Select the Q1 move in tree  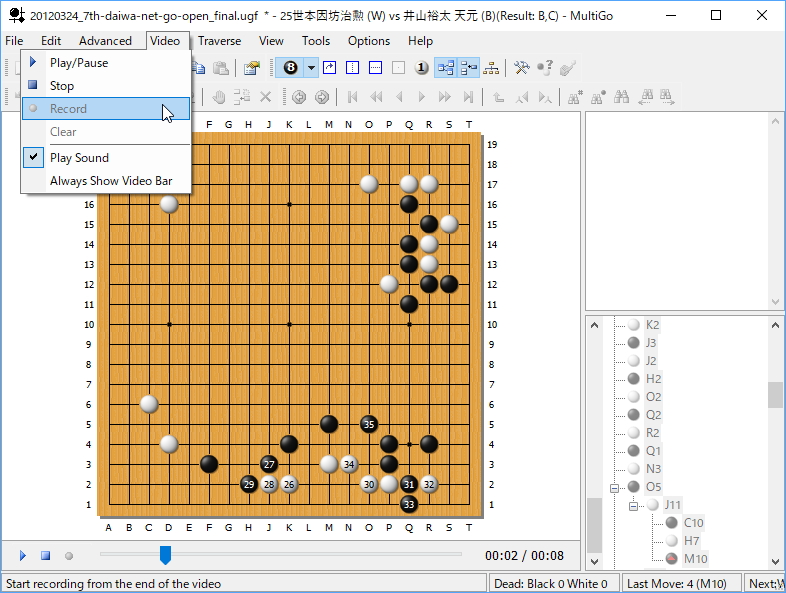[x=653, y=451]
